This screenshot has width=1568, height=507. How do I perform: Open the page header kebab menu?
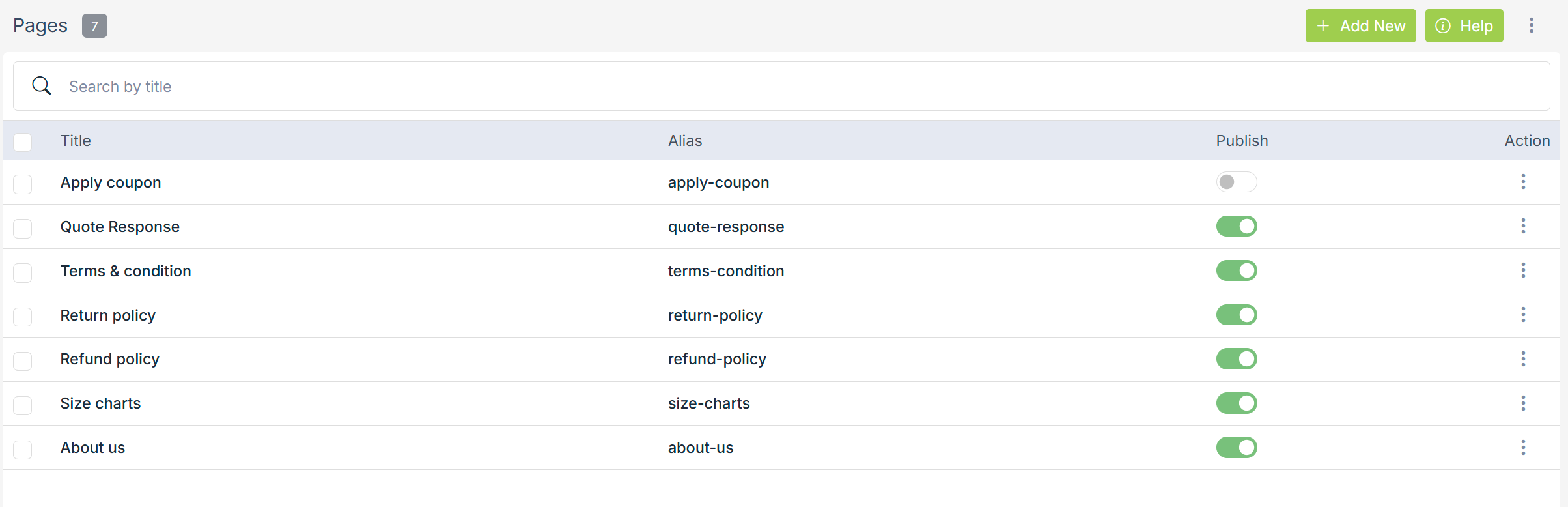coord(1532,25)
